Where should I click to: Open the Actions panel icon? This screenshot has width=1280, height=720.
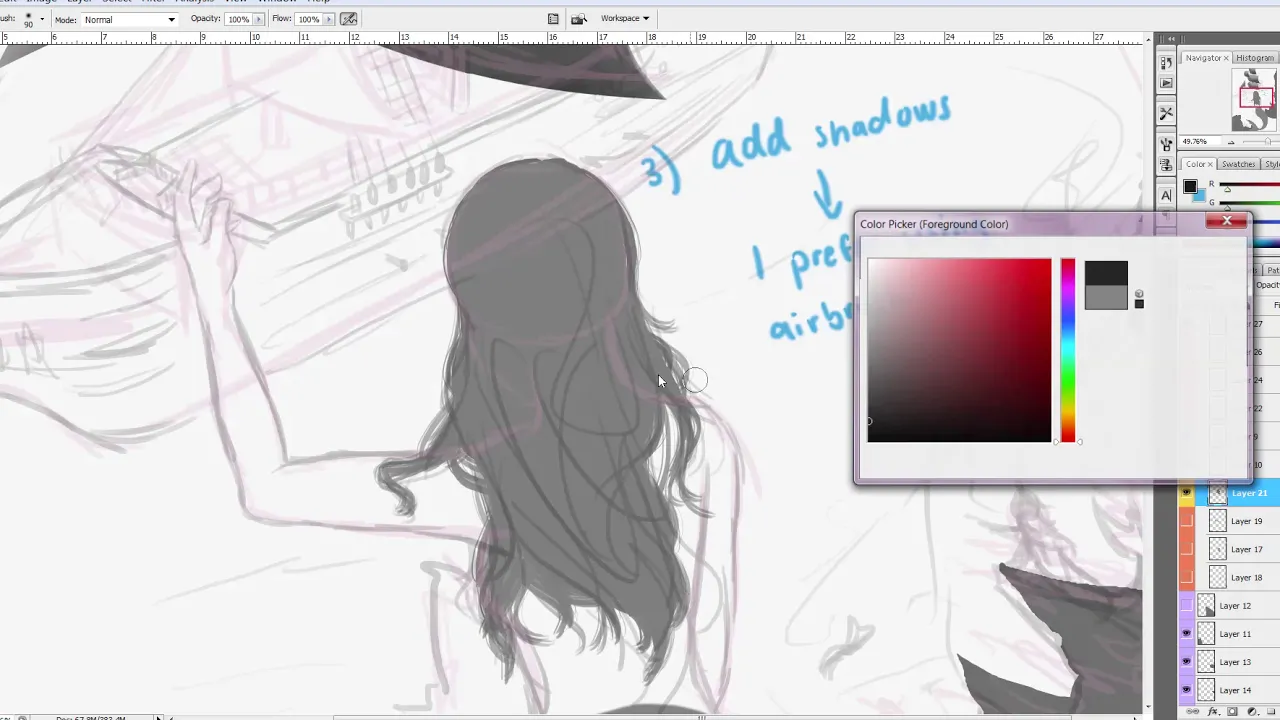point(1166,83)
